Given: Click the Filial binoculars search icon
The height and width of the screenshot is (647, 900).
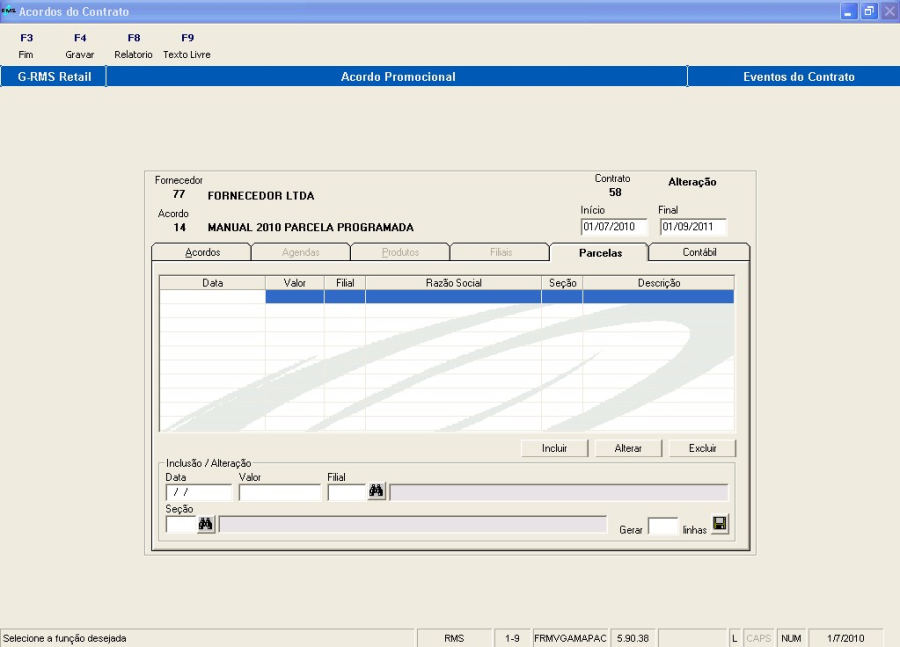Looking at the screenshot, I should coord(376,491).
